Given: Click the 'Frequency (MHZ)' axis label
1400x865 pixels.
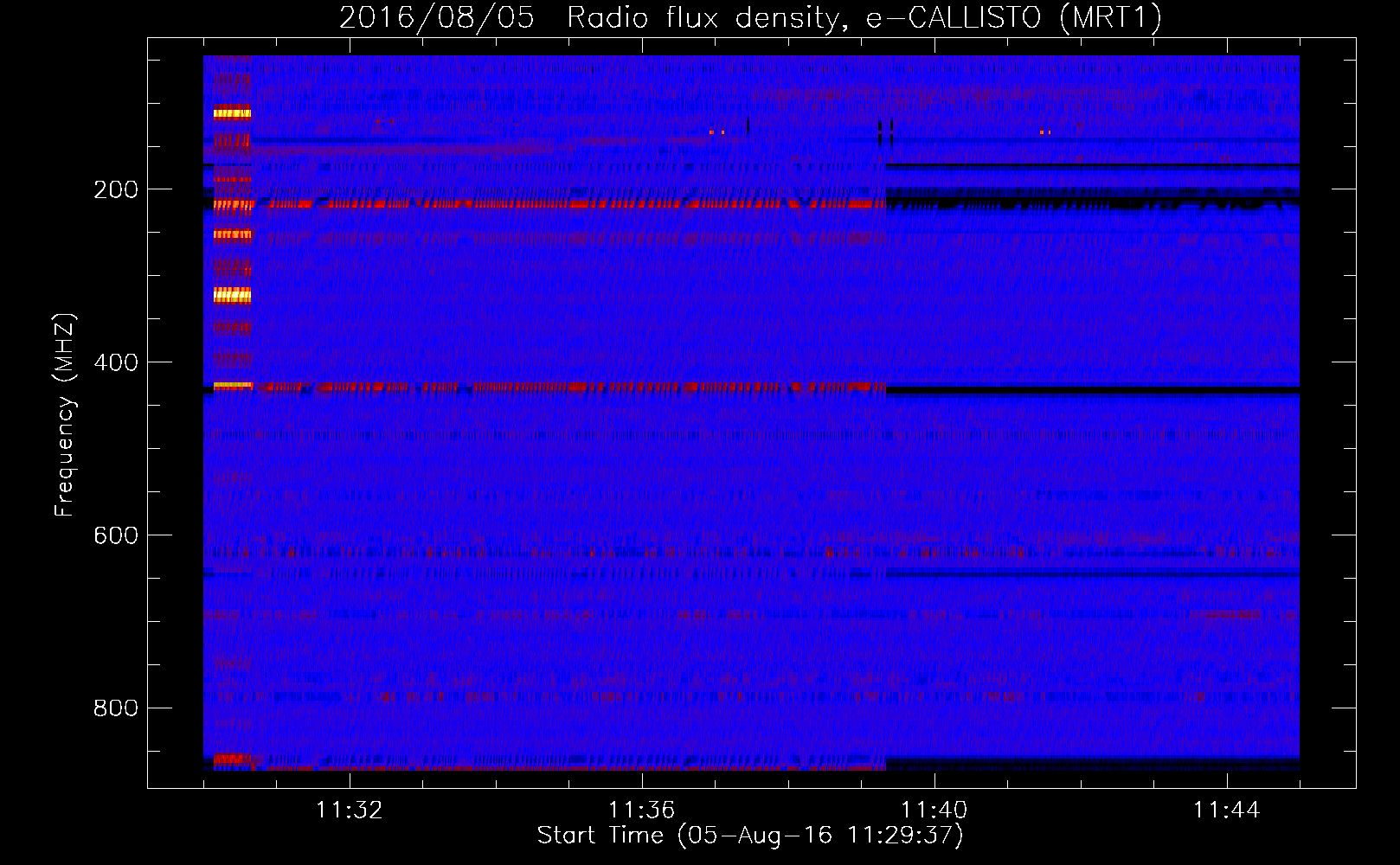Looking at the screenshot, I should coord(65,414).
